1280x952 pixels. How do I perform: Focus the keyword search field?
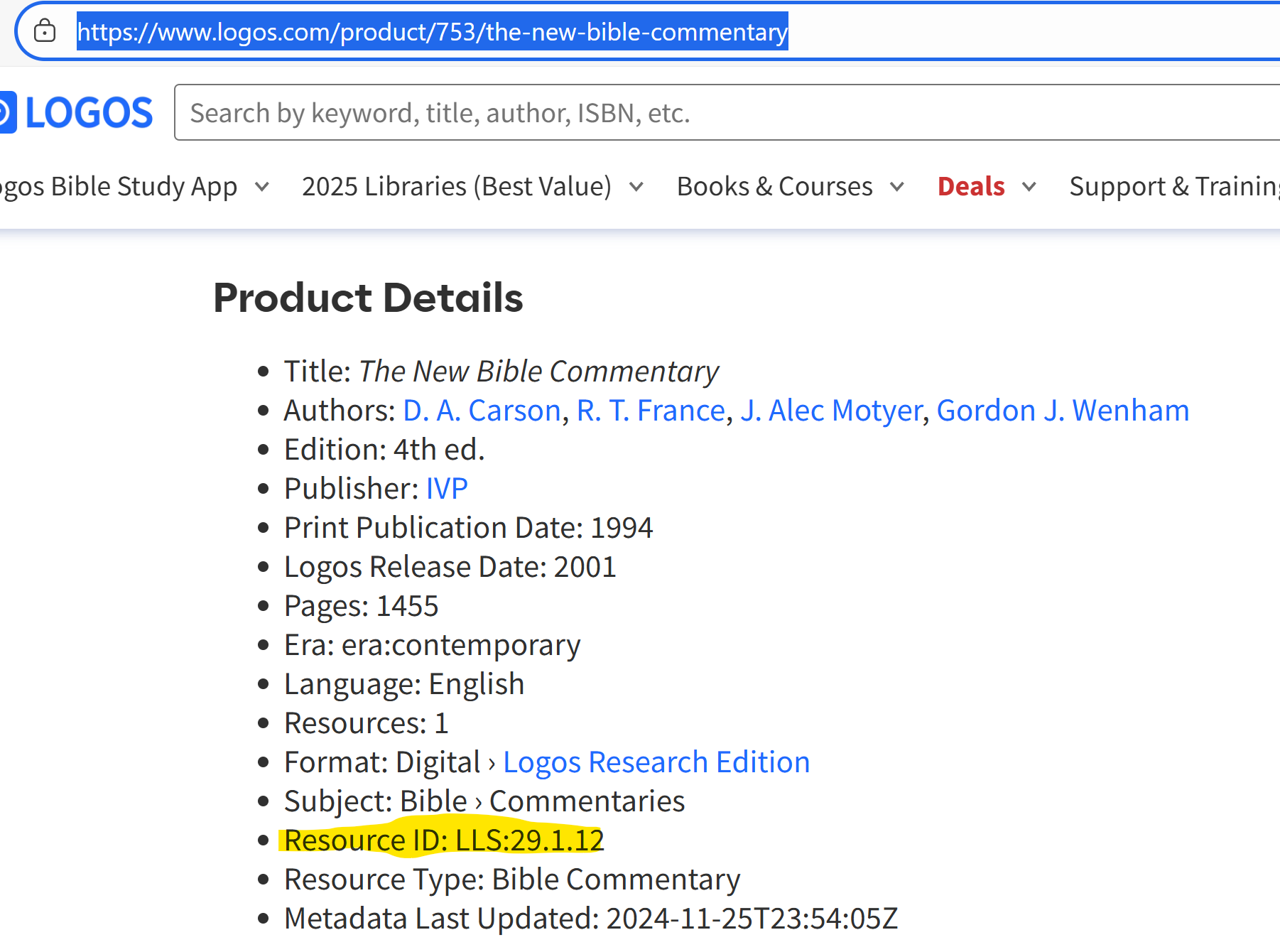click(x=725, y=113)
